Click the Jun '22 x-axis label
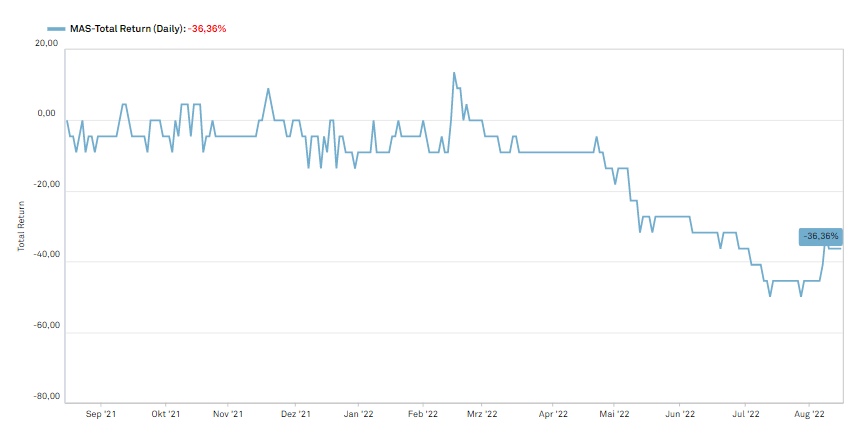 (680, 414)
